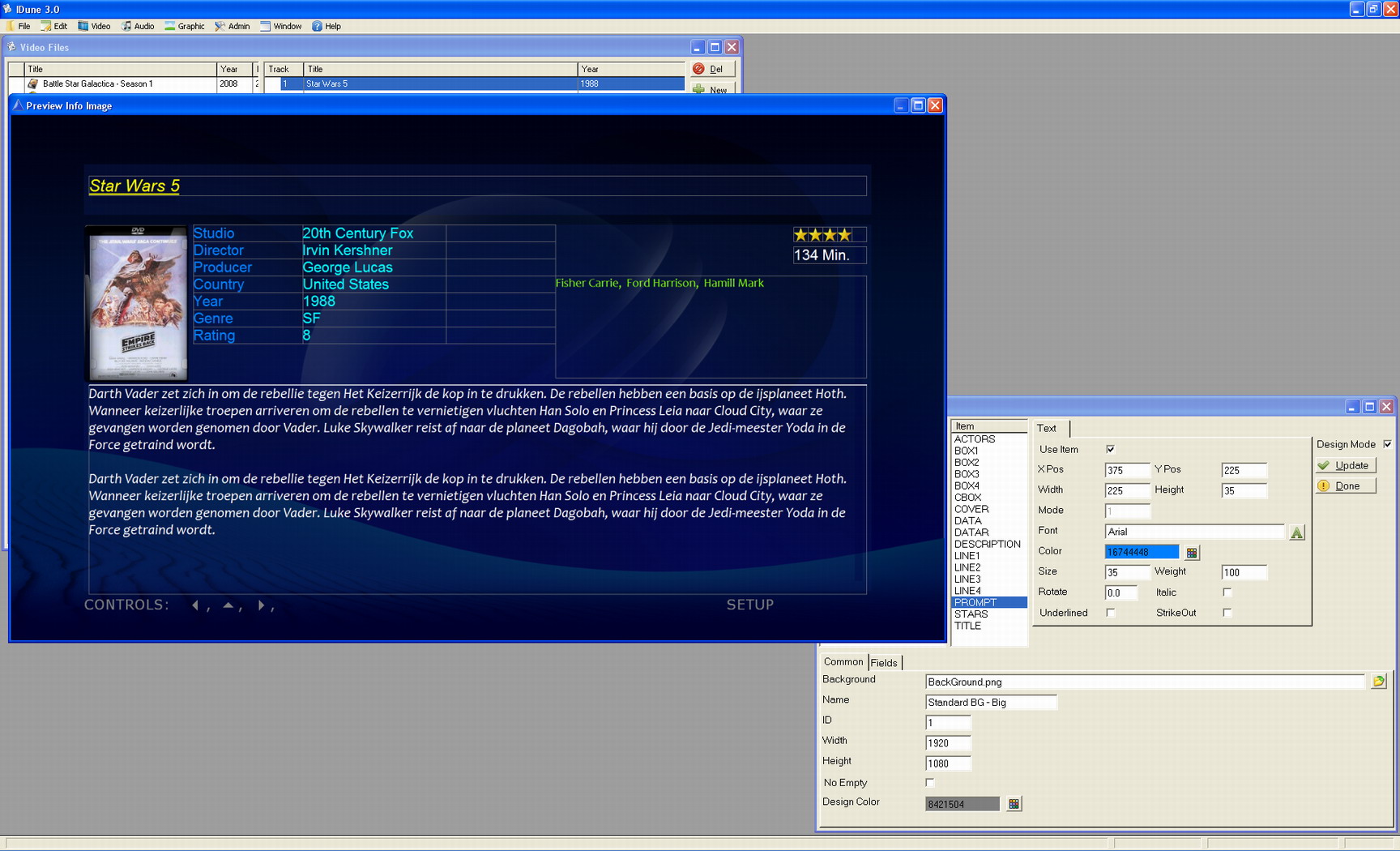Select TITLE in the Item list
1400x851 pixels.
pyautogui.click(x=989, y=626)
